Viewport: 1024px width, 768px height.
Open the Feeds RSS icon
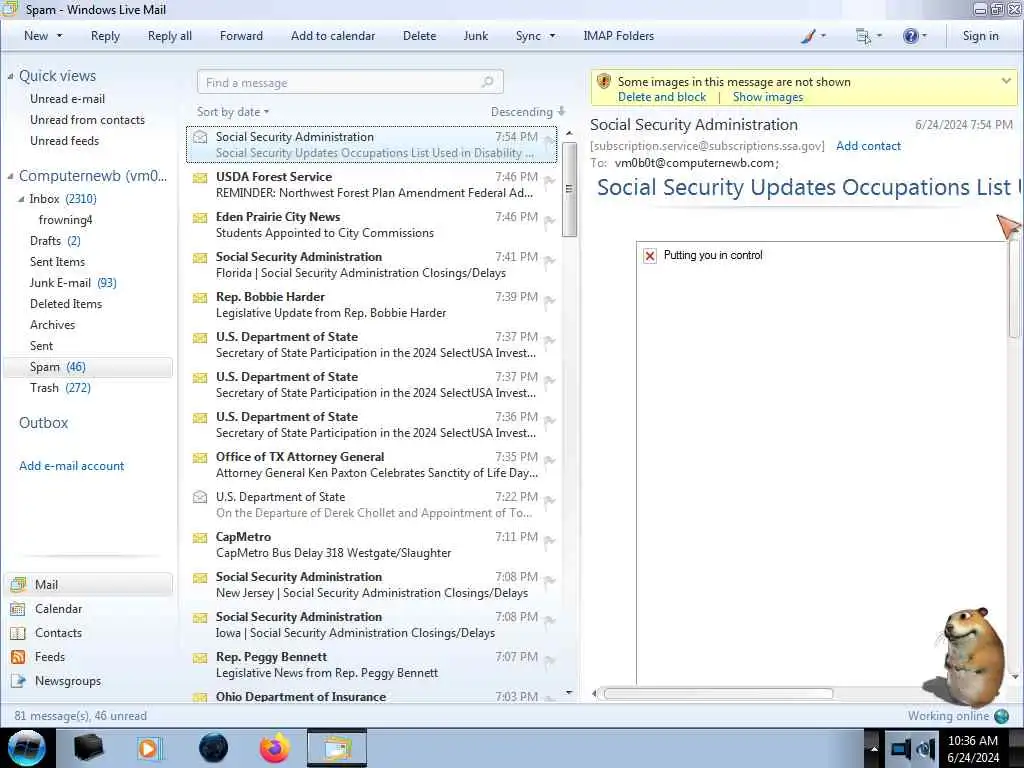18,657
